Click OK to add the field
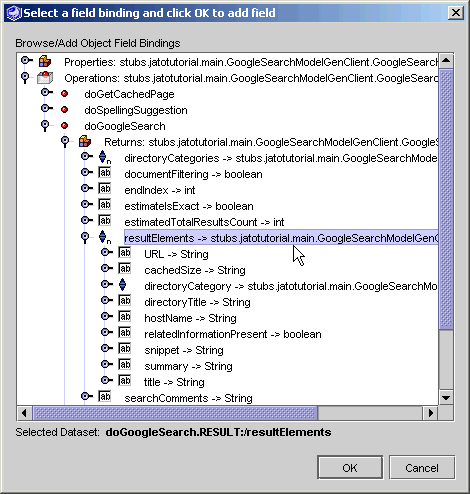Screen dimensions: 470x494 (x=350, y=468)
